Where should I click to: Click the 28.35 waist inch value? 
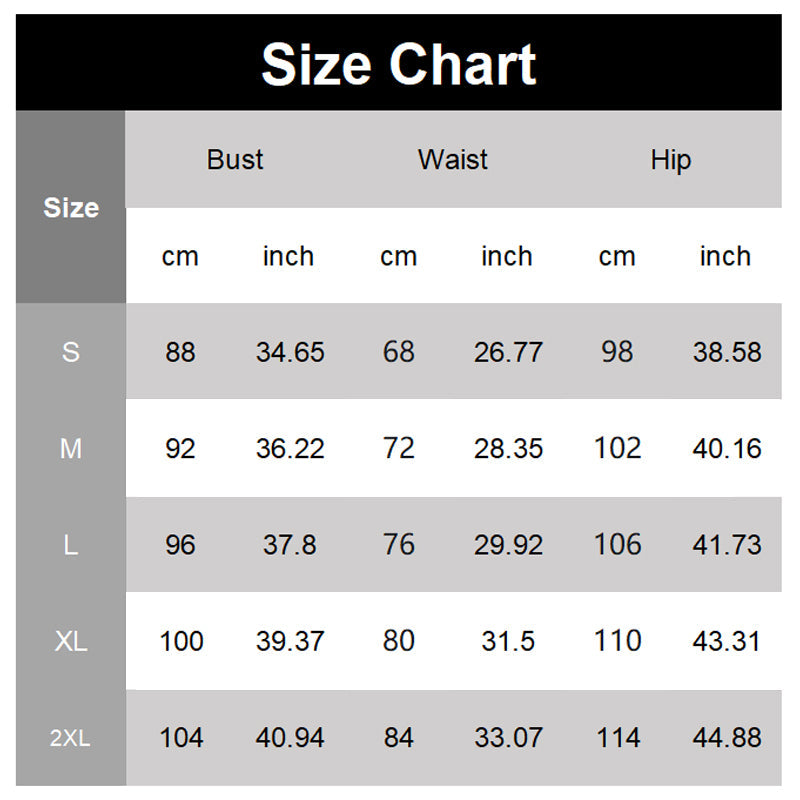[508, 449]
